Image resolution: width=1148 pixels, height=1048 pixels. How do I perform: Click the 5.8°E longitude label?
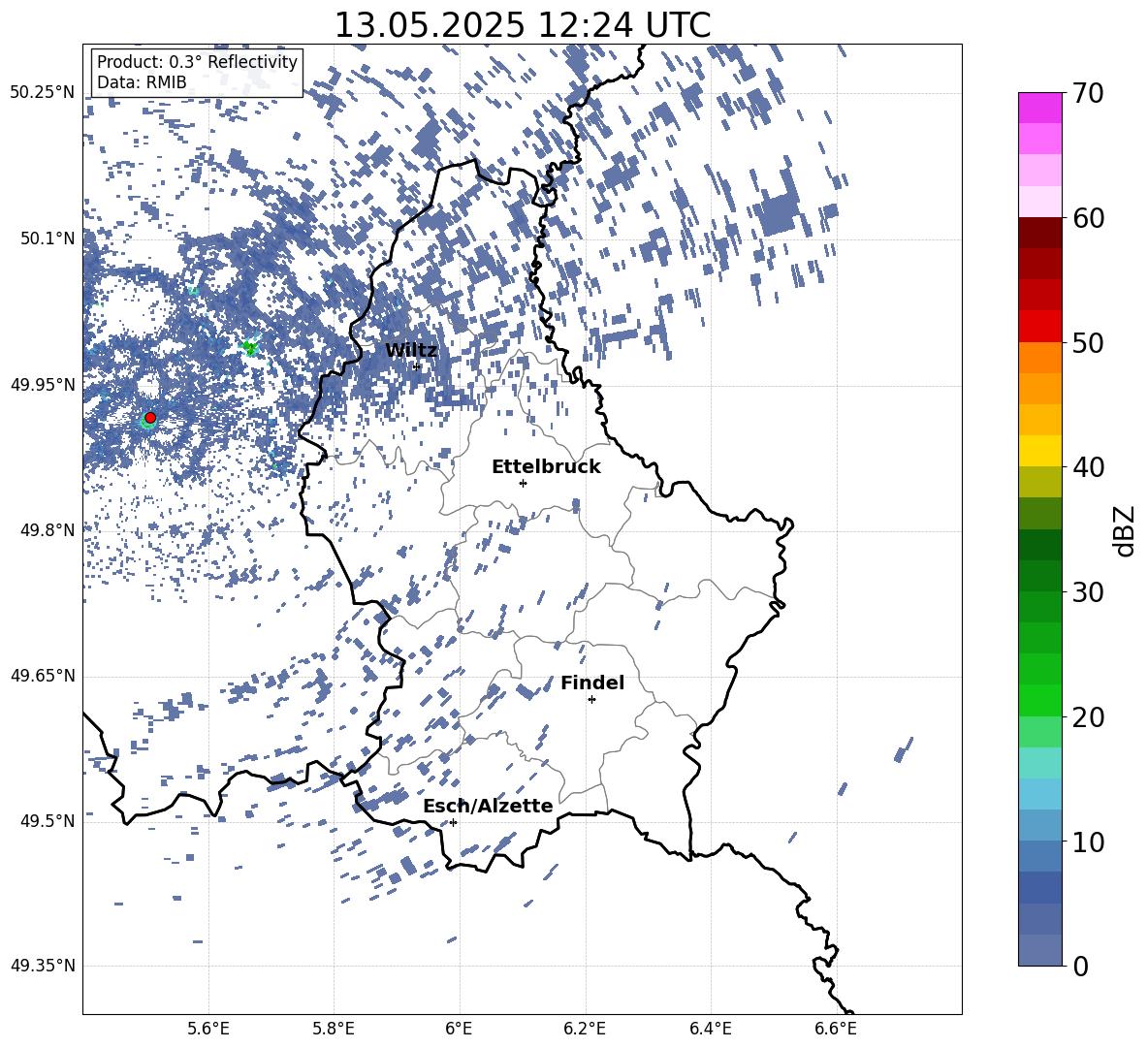click(334, 1029)
